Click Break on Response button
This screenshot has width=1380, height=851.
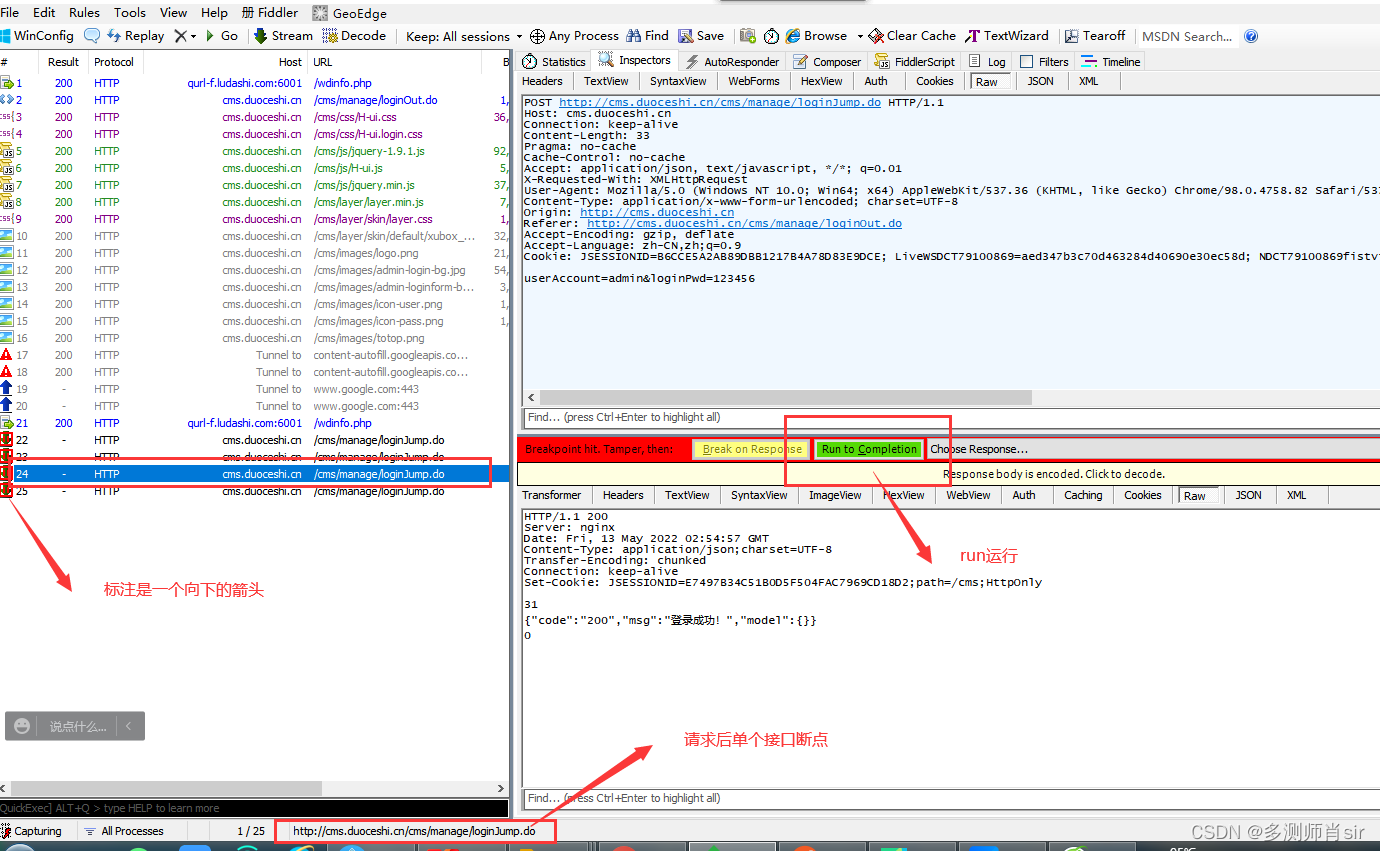[752, 449]
